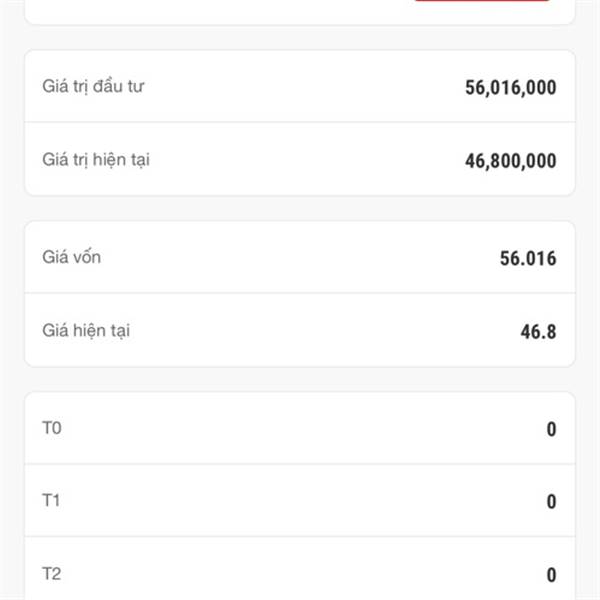Click the 46,800,000 current value amount
The image size is (600, 600).
[510, 161]
